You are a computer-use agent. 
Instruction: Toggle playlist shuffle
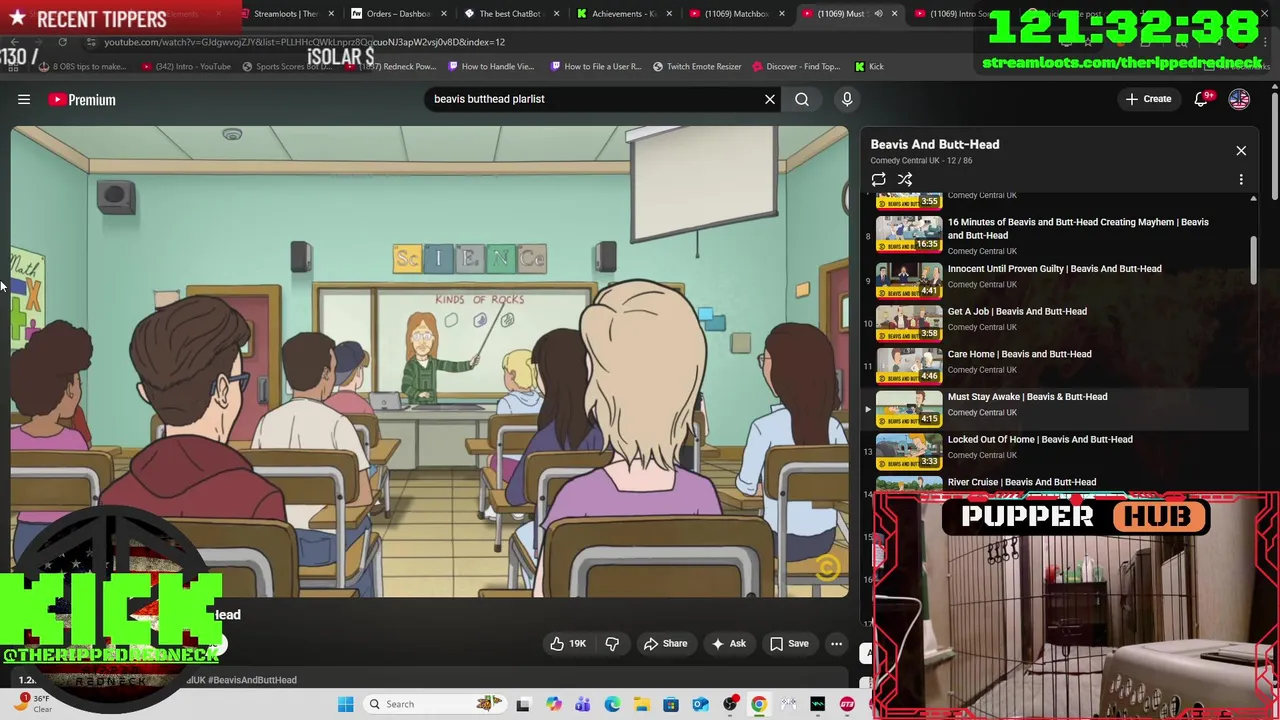pos(905,180)
